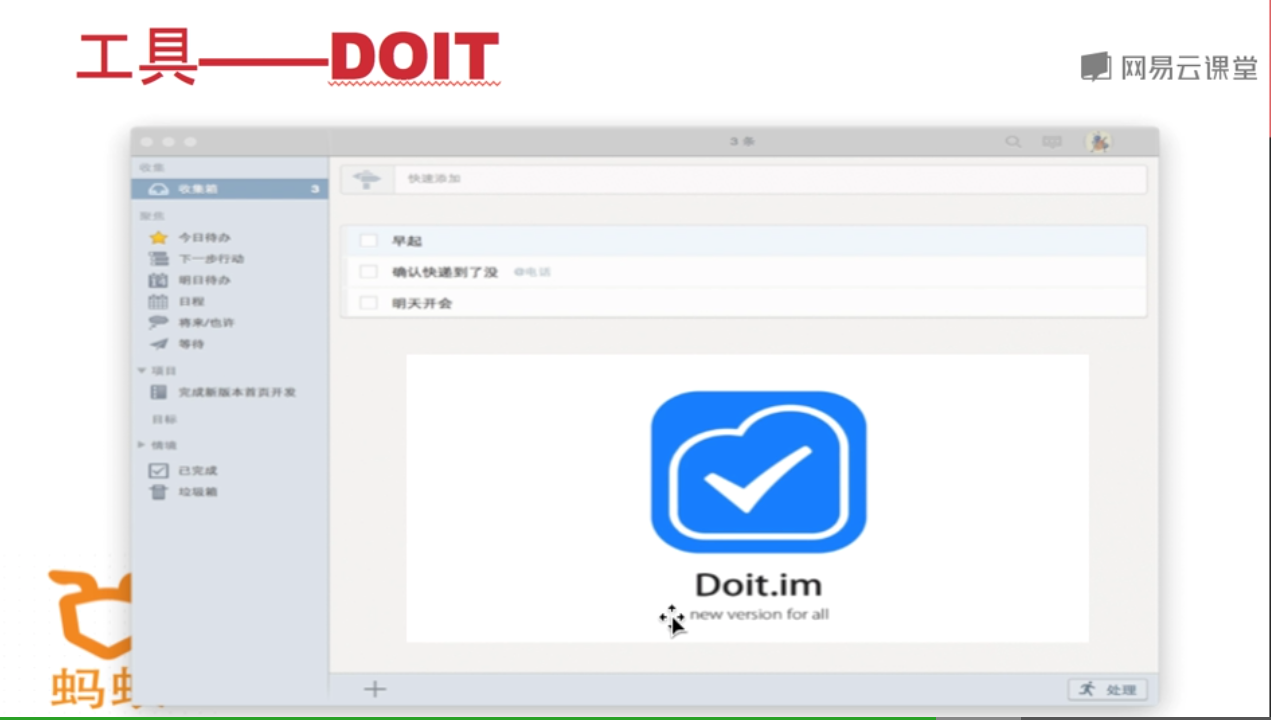Click the plus icon at bottom left
The image size is (1271, 720).
coord(374,688)
